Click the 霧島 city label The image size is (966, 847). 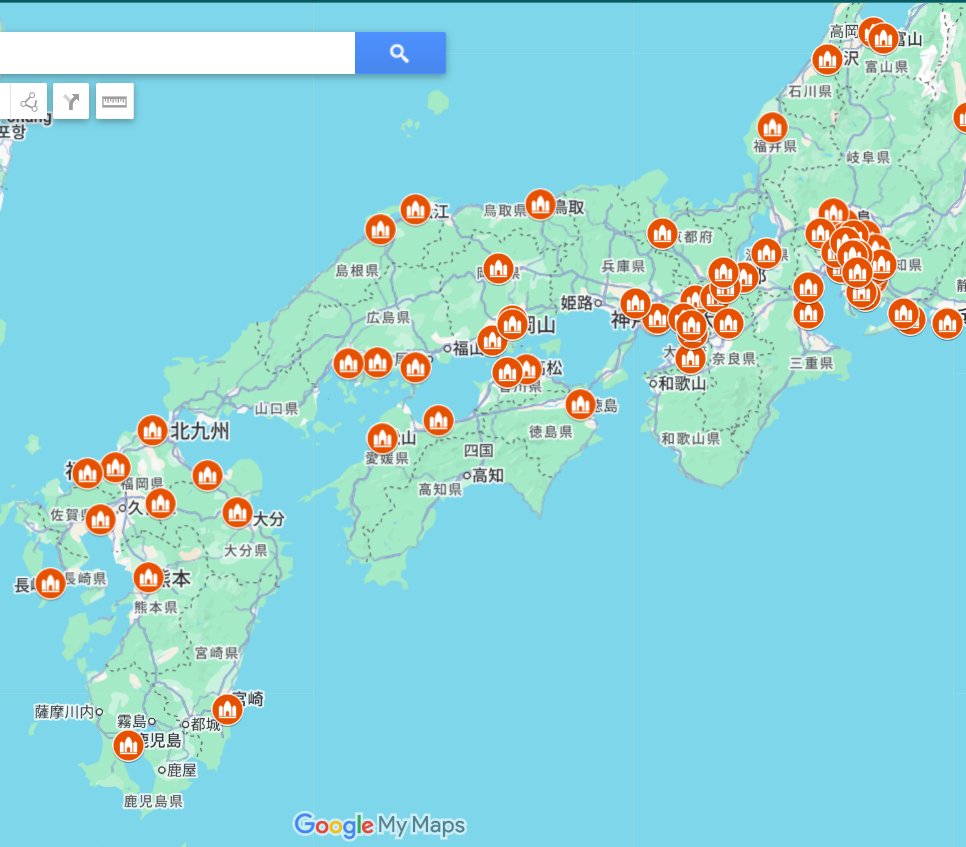click(132, 721)
